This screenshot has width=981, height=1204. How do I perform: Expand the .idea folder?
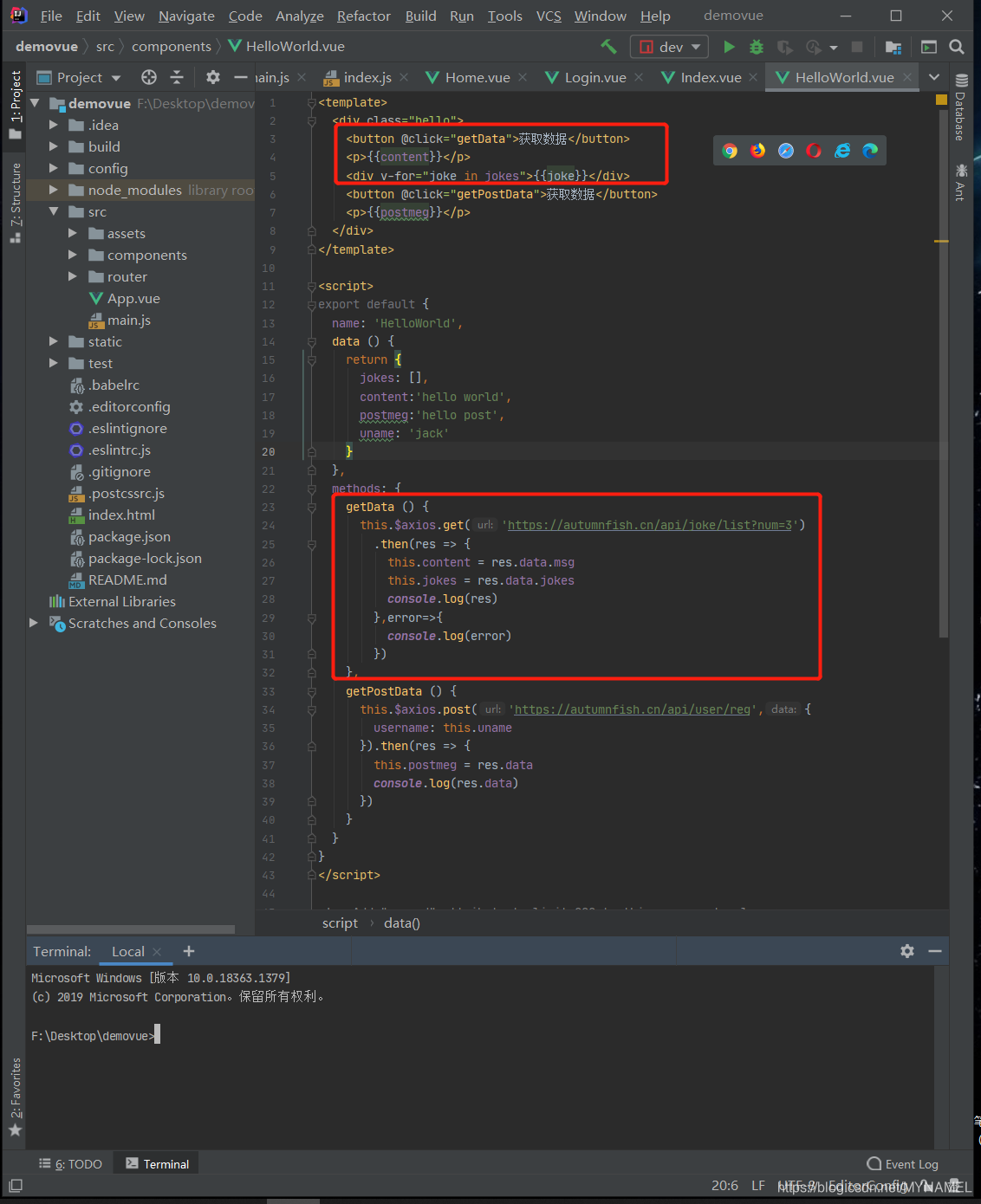(53, 125)
